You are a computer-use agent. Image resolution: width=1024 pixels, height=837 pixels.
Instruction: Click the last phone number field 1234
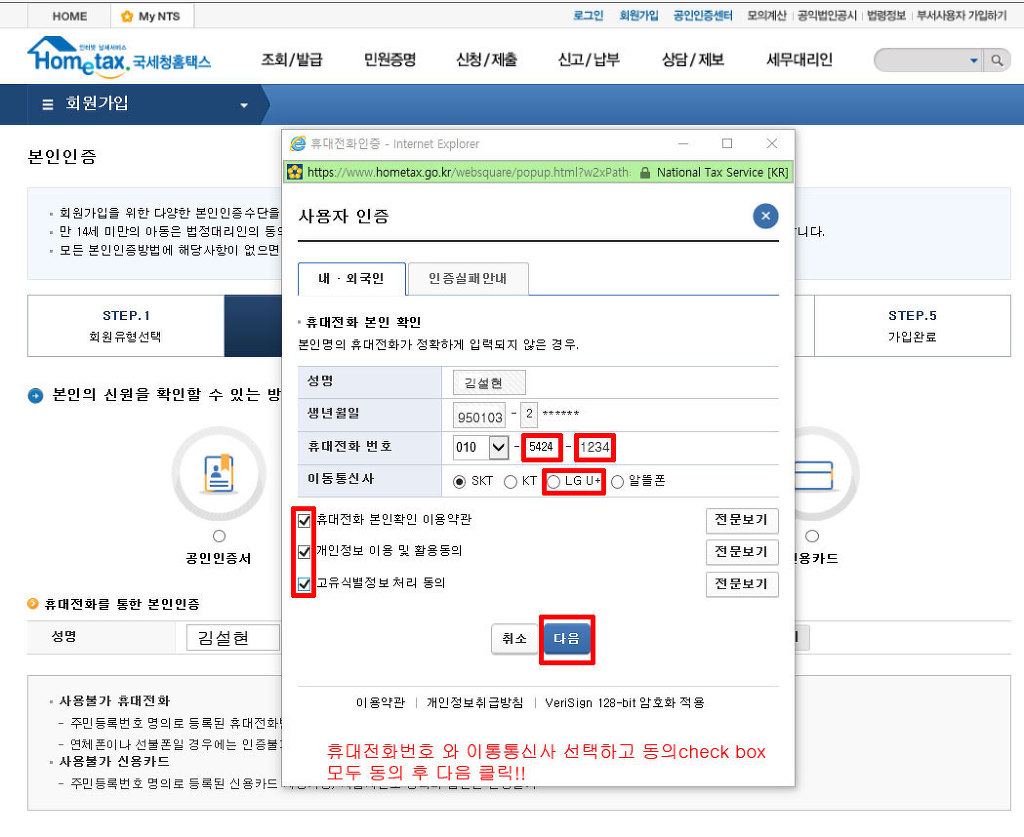(x=595, y=447)
